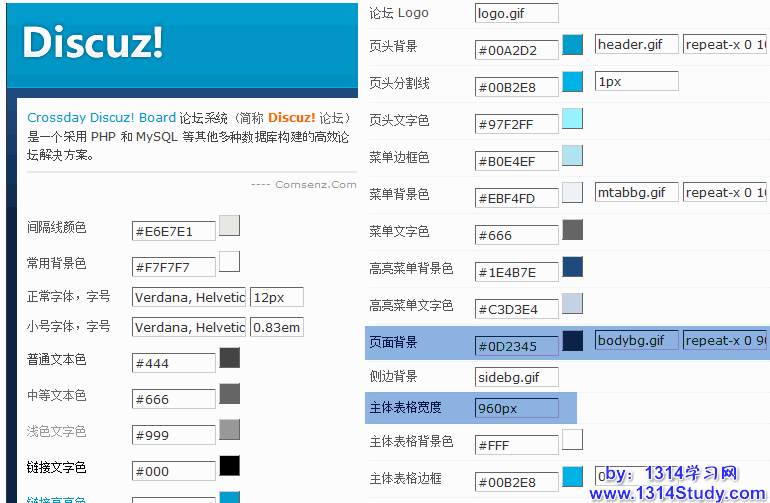Click the Discuz! logo in header
This screenshot has height=503, width=770.
[x=92, y=42]
